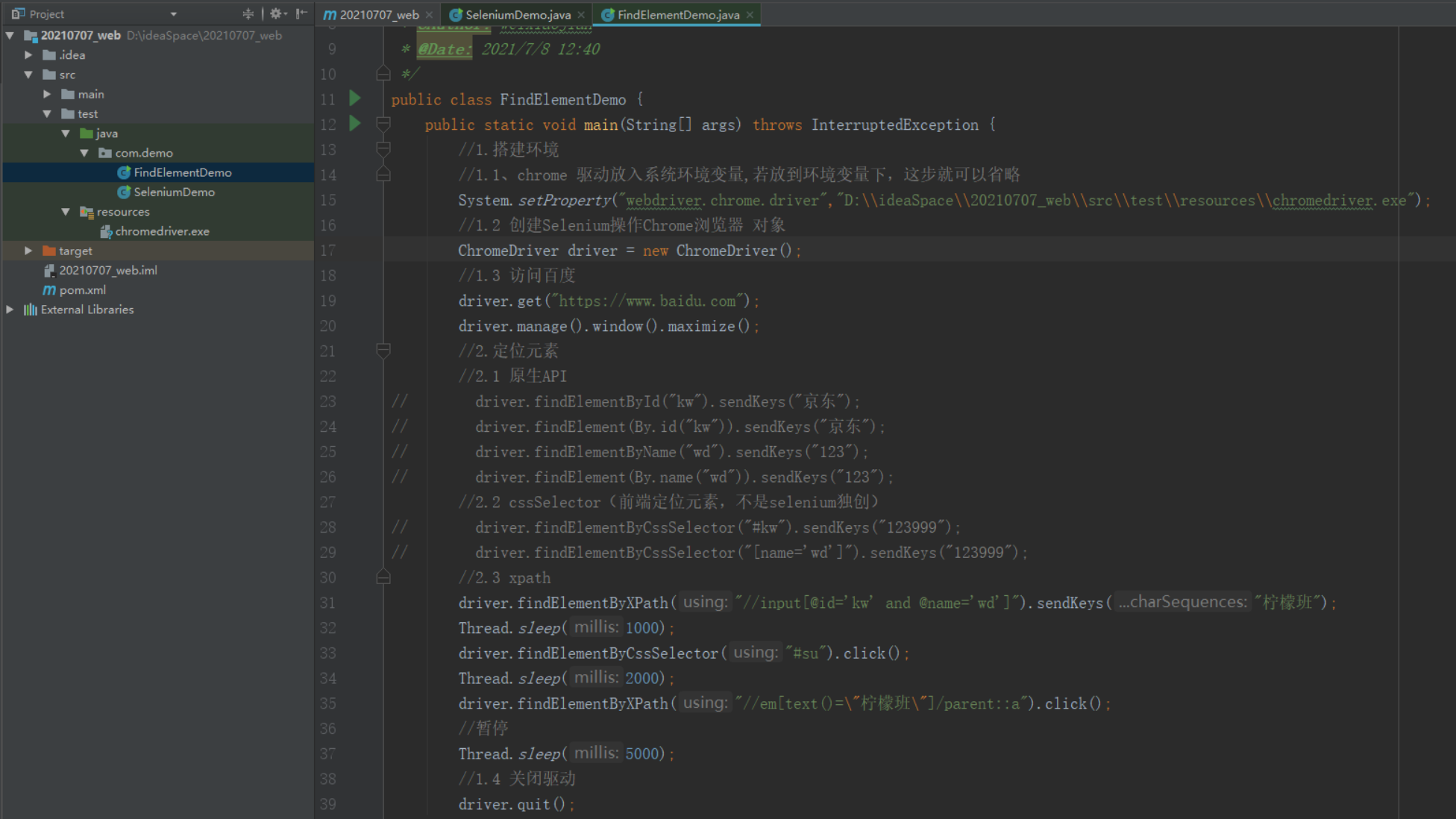
Task: Click the collapse all icon in Project panel
Action: point(248,13)
